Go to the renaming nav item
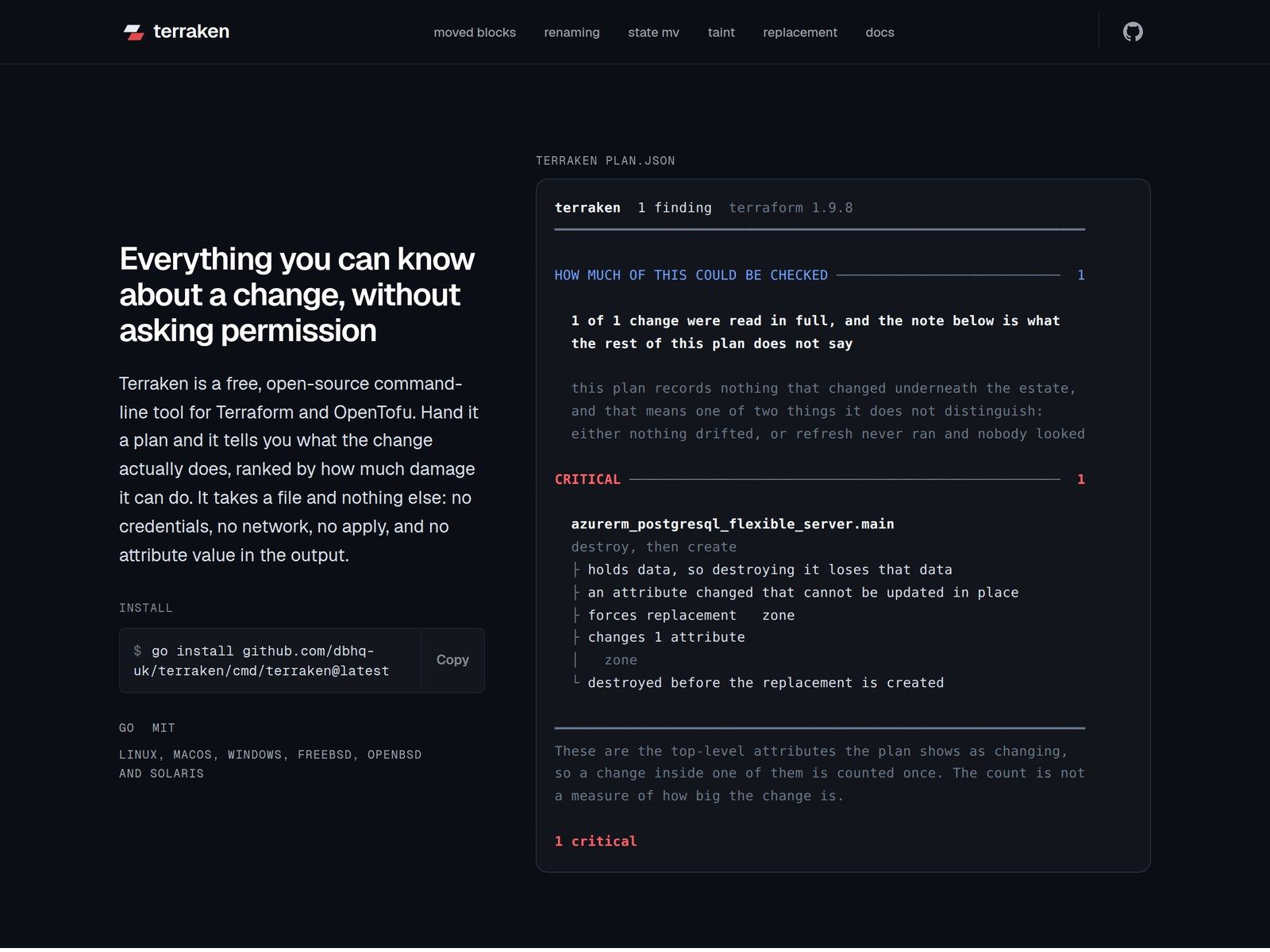The width and height of the screenshot is (1270, 952). point(571,33)
